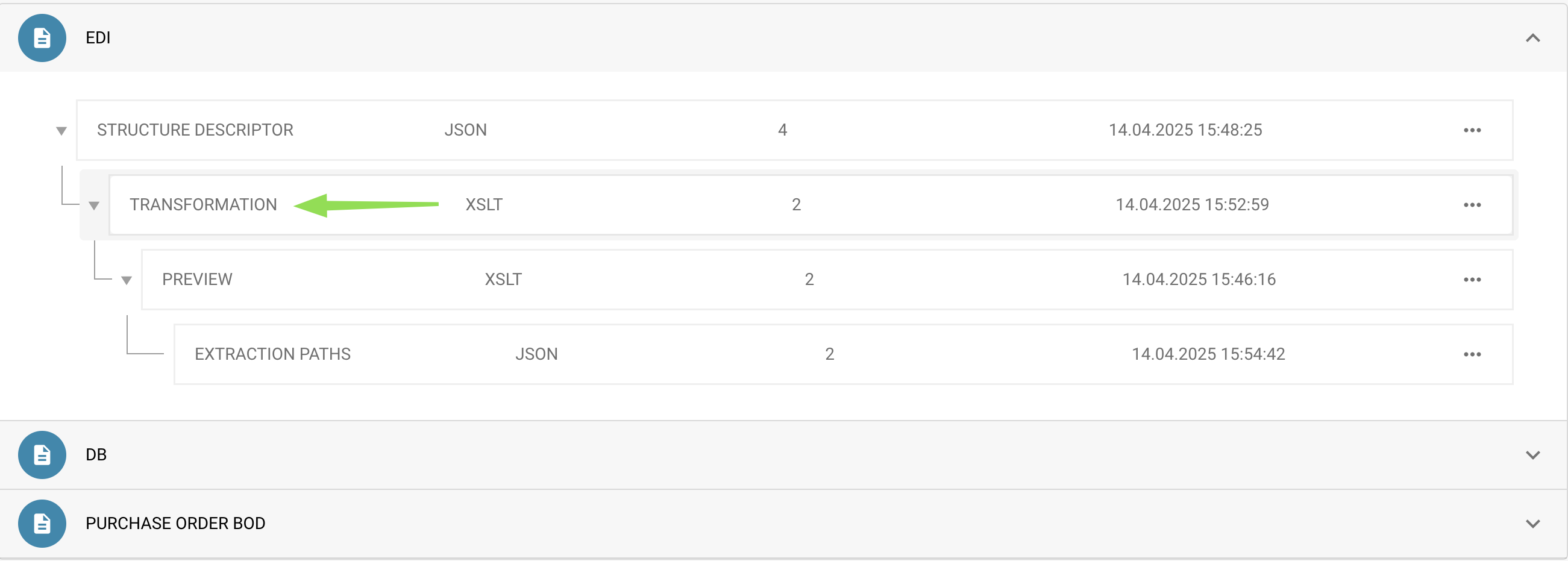The image size is (1568, 561).
Task: Collapse the EDI section with the chevron
Action: pyautogui.click(x=1532, y=39)
